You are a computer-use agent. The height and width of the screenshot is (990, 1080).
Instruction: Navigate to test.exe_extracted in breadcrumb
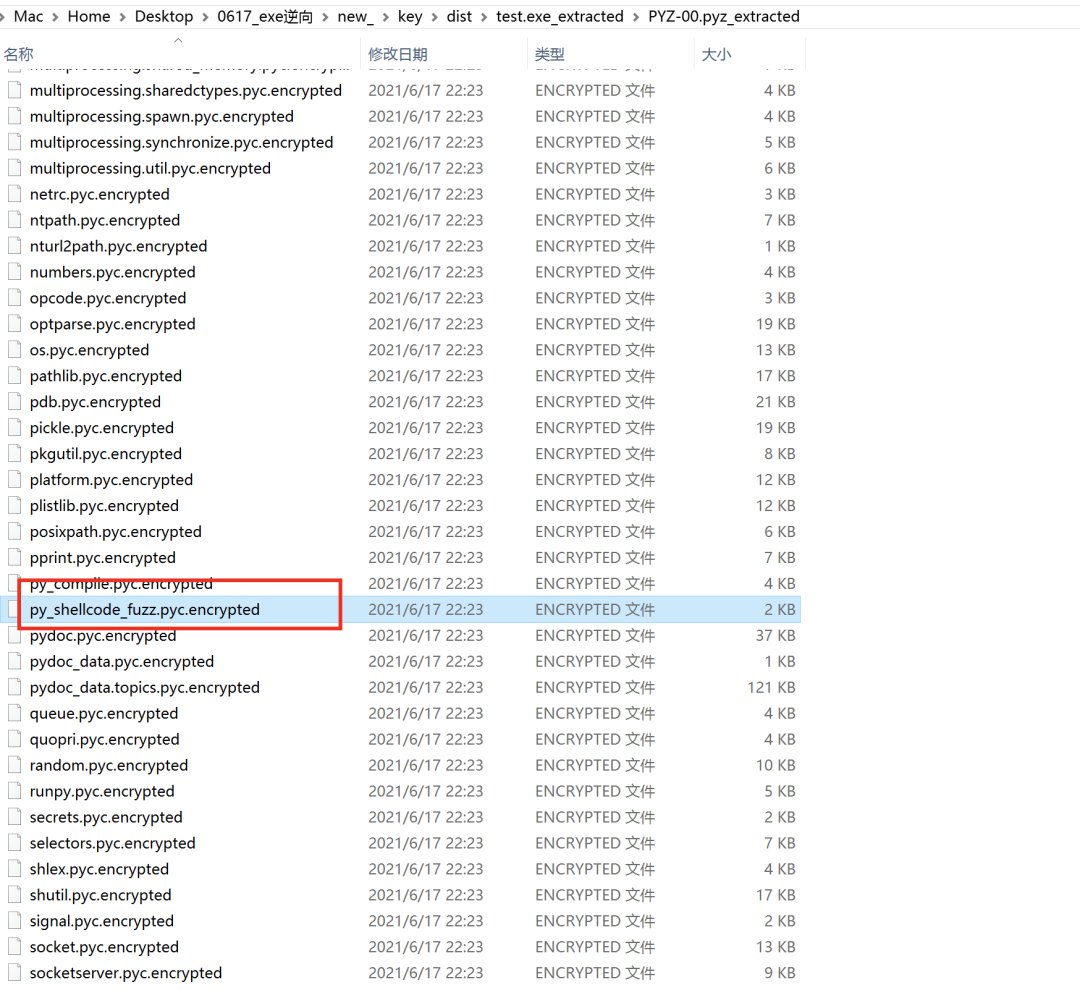point(559,17)
